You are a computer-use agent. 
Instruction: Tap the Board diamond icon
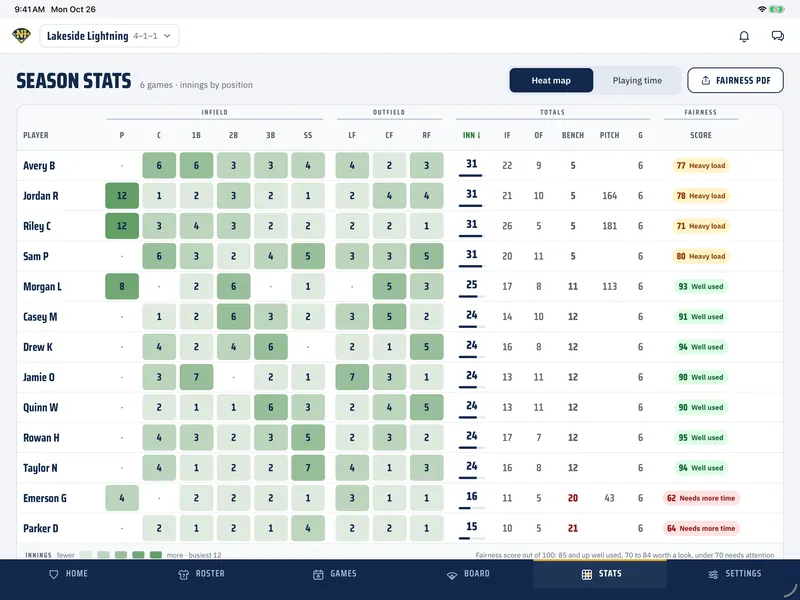pyautogui.click(x=452, y=575)
